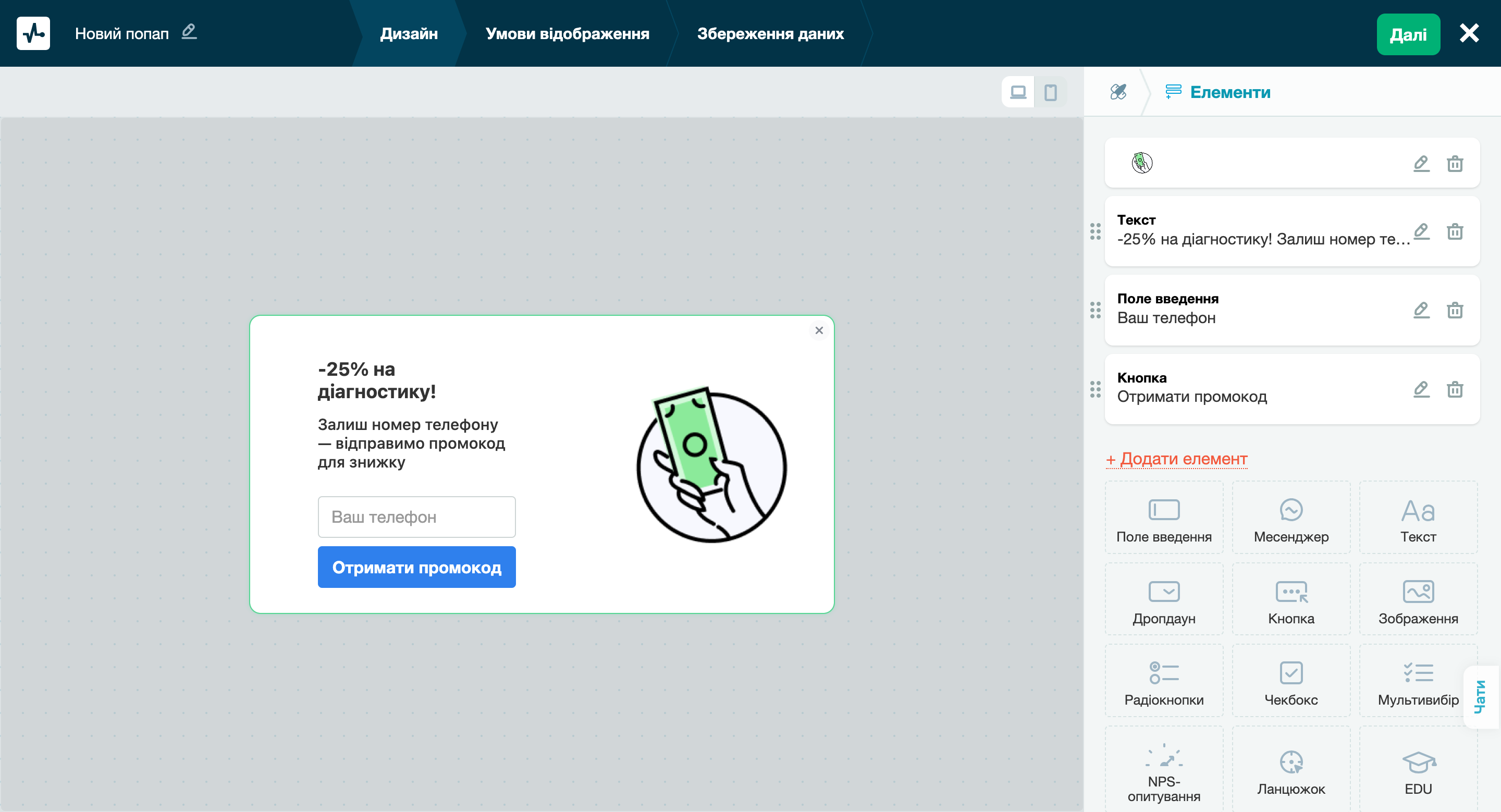Delete the Кнопка element
Viewport: 1501px width, 812px height.
point(1455,388)
